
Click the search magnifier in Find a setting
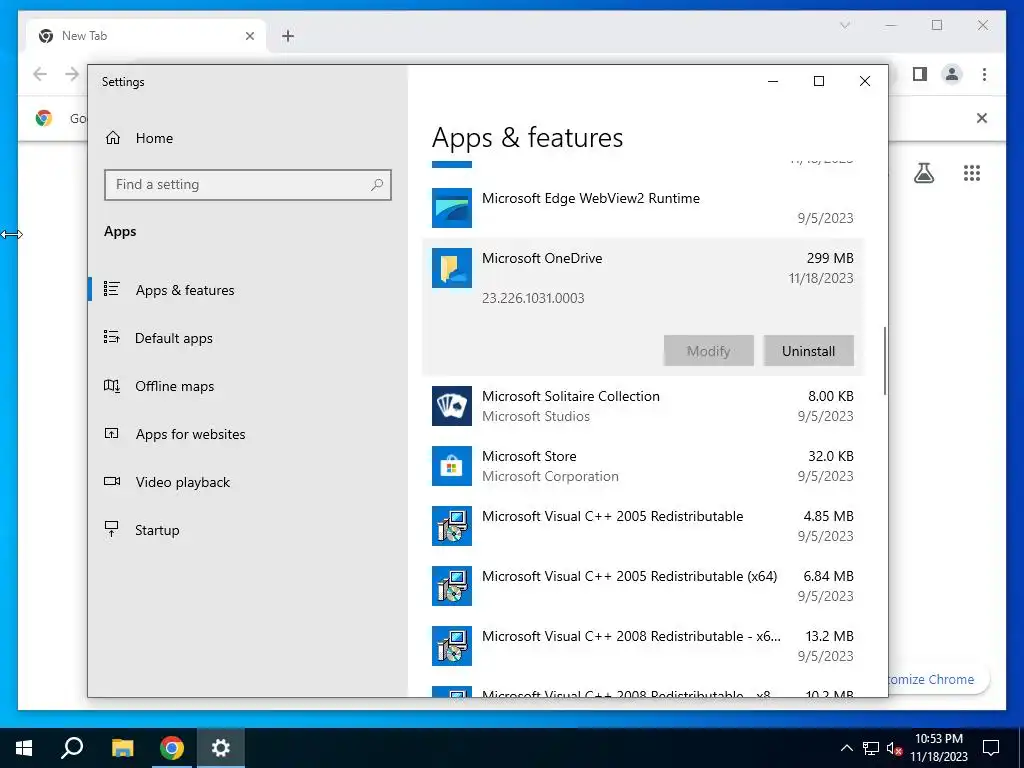tap(377, 185)
